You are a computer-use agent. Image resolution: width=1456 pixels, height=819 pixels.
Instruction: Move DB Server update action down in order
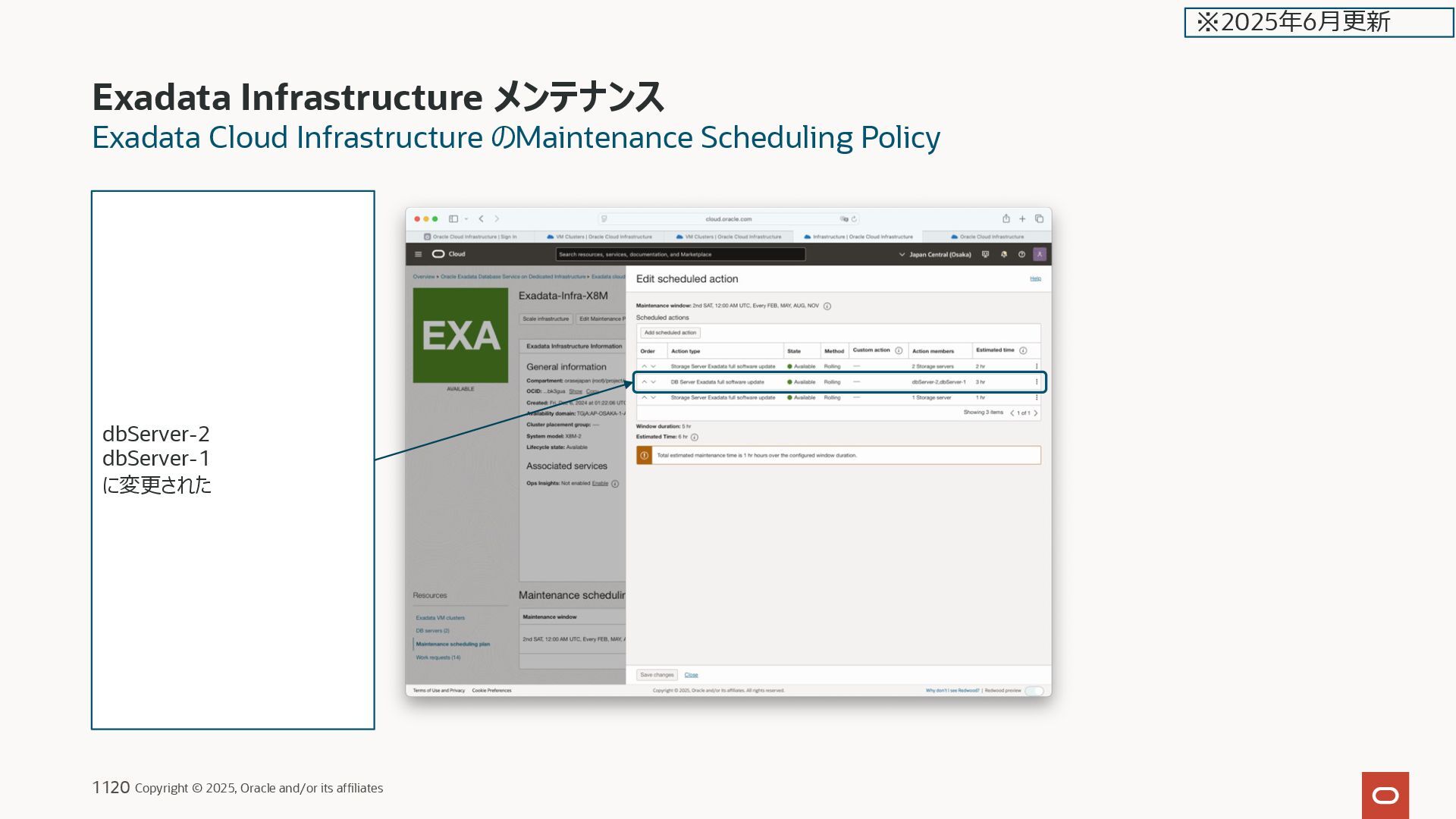(x=654, y=382)
